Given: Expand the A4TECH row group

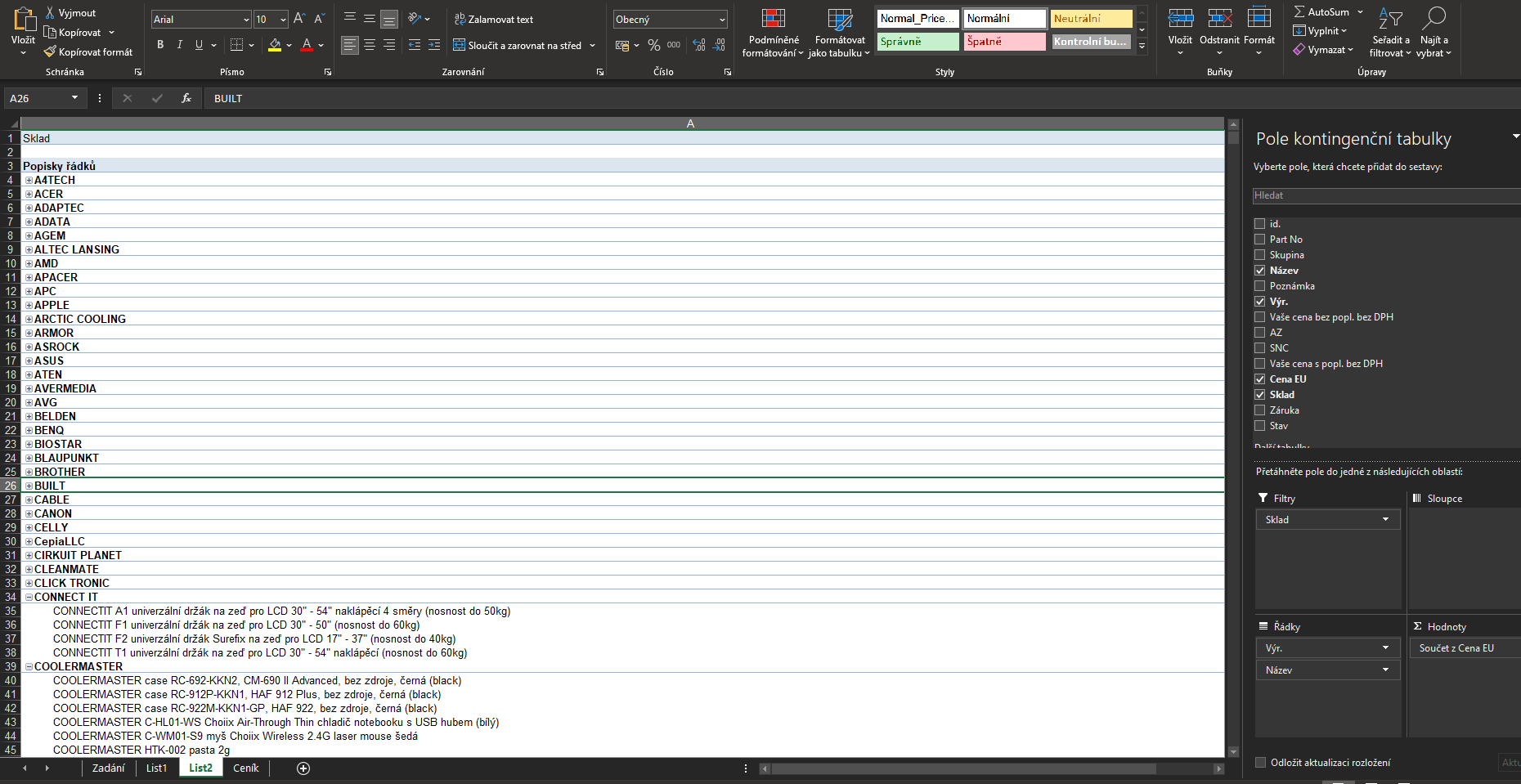Looking at the screenshot, I should coord(29,181).
